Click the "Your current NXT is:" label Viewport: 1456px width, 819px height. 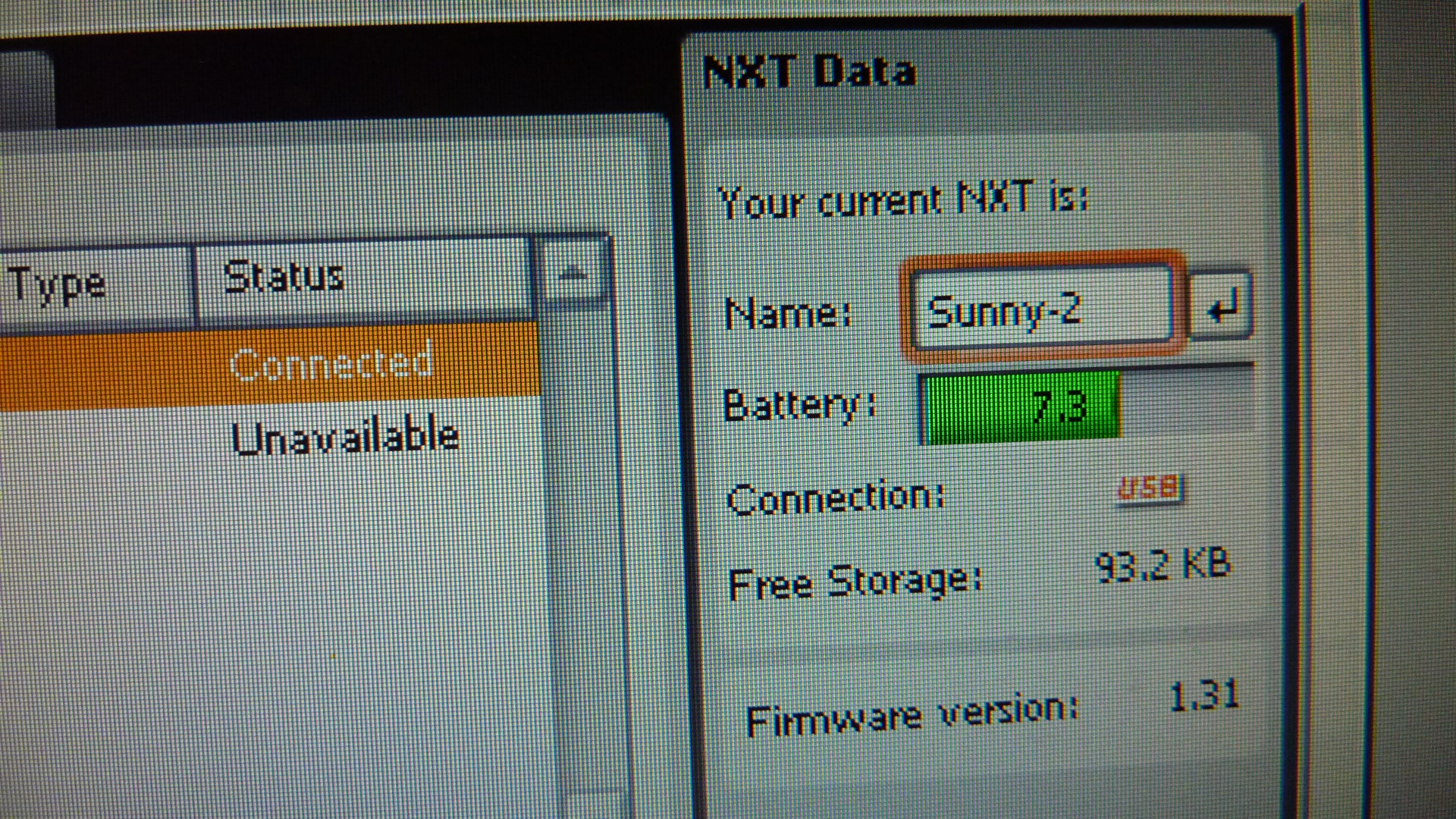click(902, 201)
